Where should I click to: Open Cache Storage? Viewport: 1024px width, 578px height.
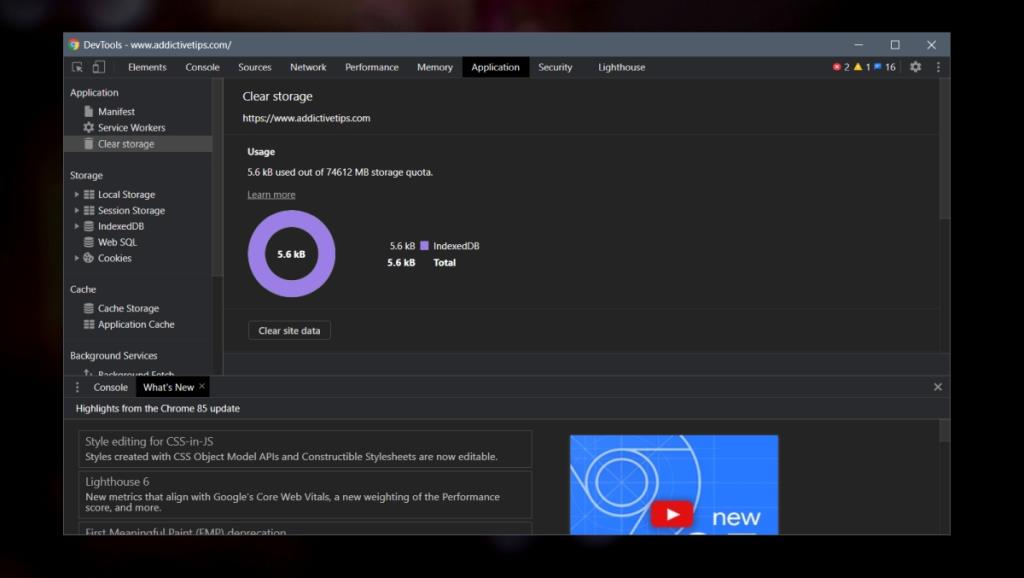(x=127, y=308)
